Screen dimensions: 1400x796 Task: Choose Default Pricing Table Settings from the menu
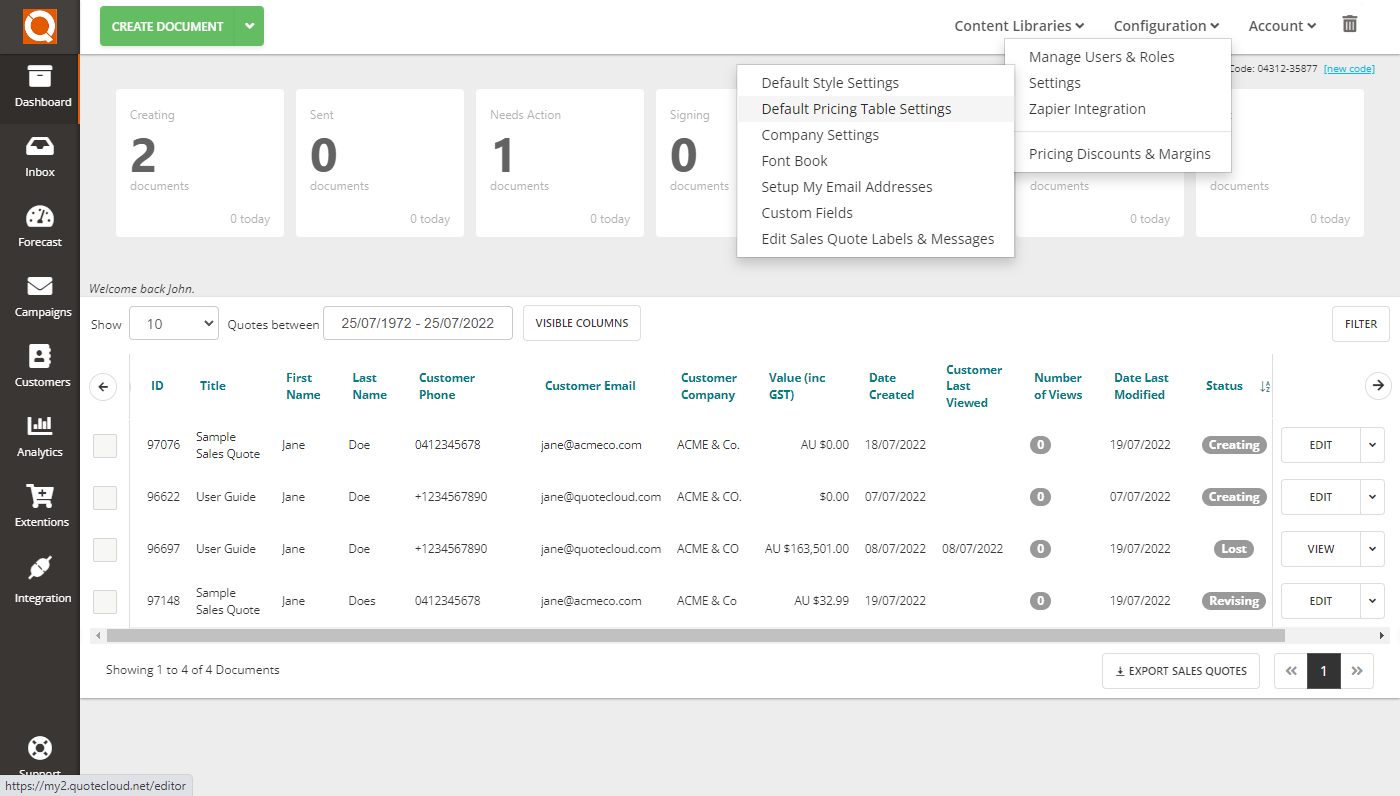(x=856, y=108)
